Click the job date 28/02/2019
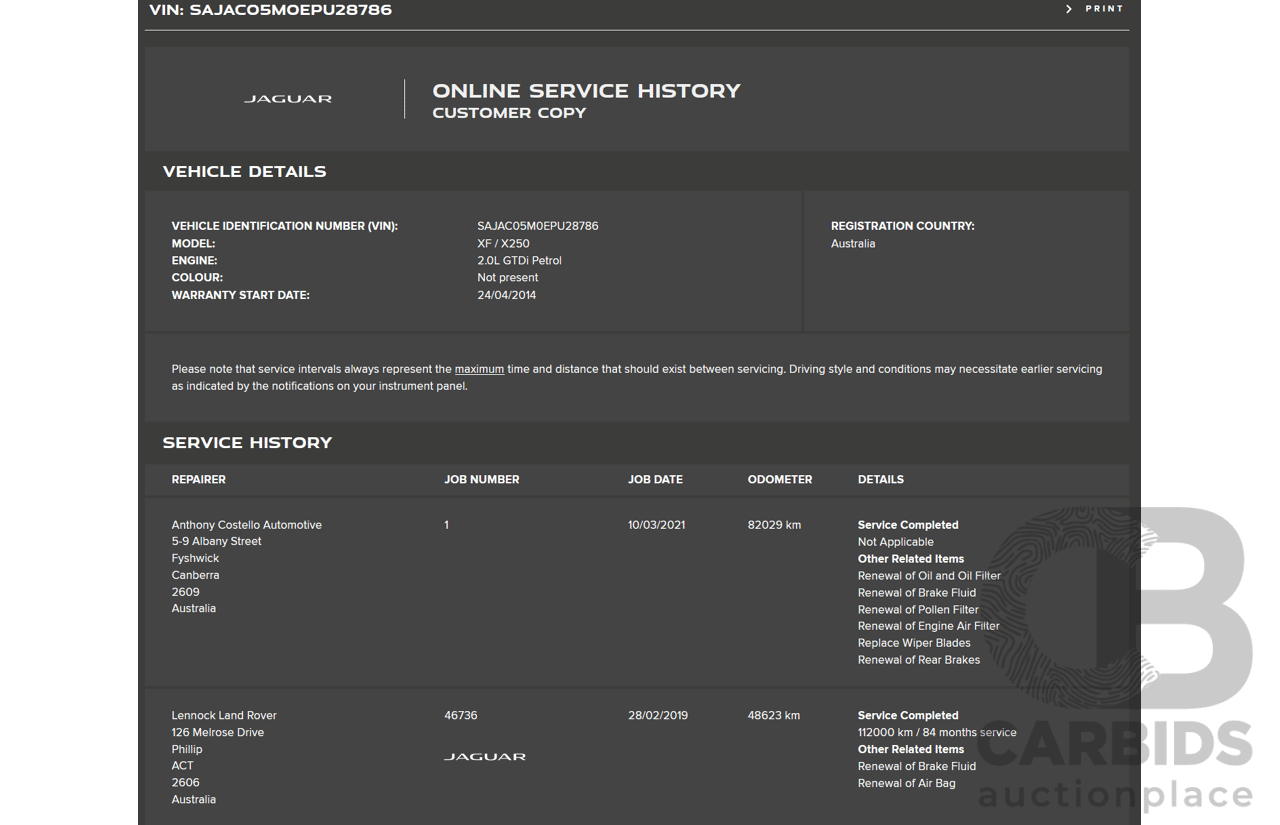1280x825 pixels. click(x=658, y=716)
